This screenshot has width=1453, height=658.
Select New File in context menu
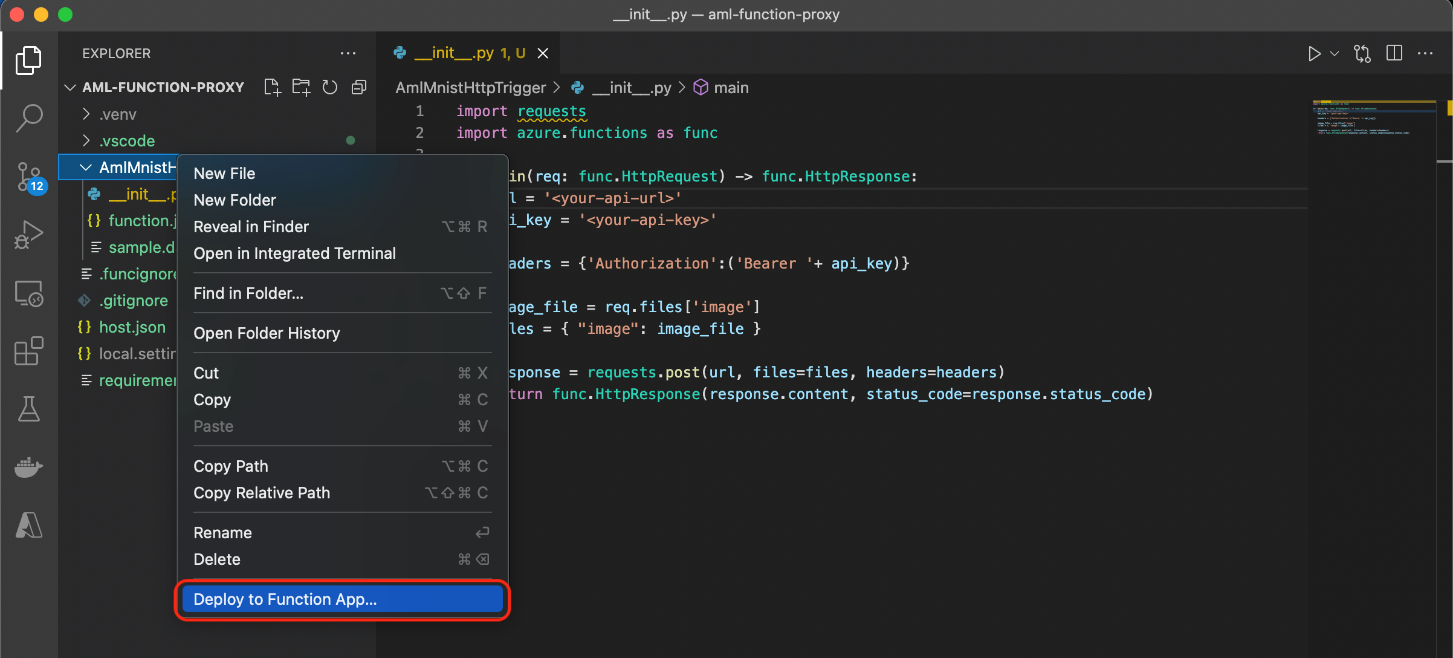[342, 173]
